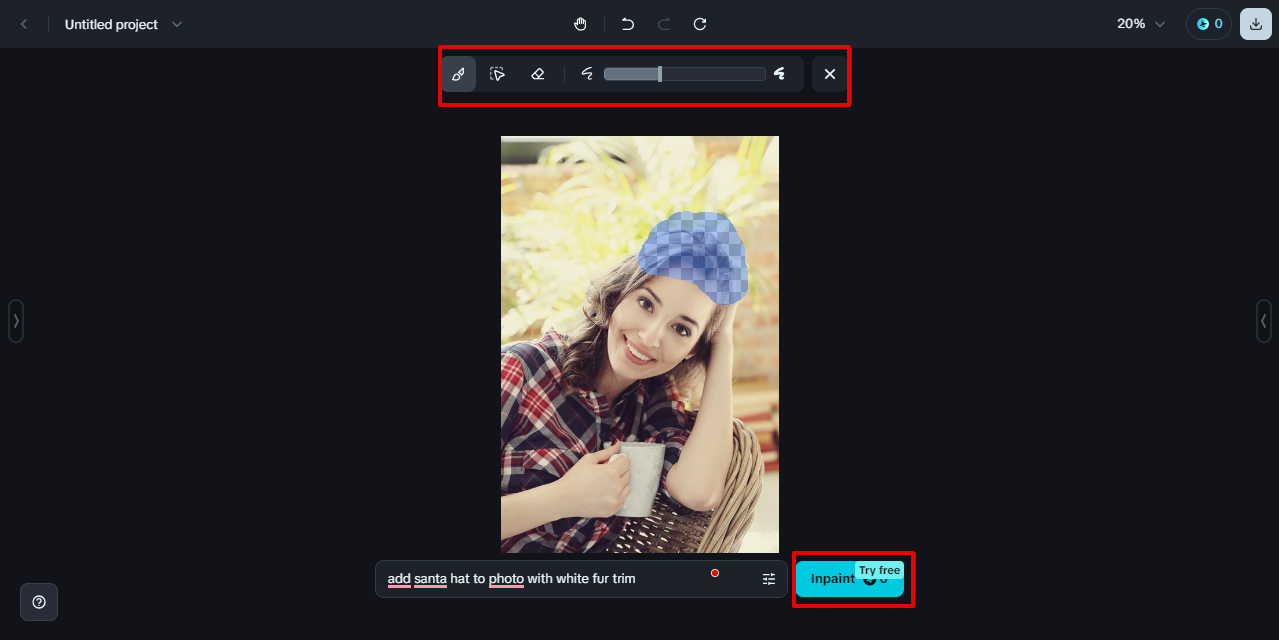This screenshot has width=1279, height=640.
Task: Open the credits counter showing 0
Action: coord(1209,24)
